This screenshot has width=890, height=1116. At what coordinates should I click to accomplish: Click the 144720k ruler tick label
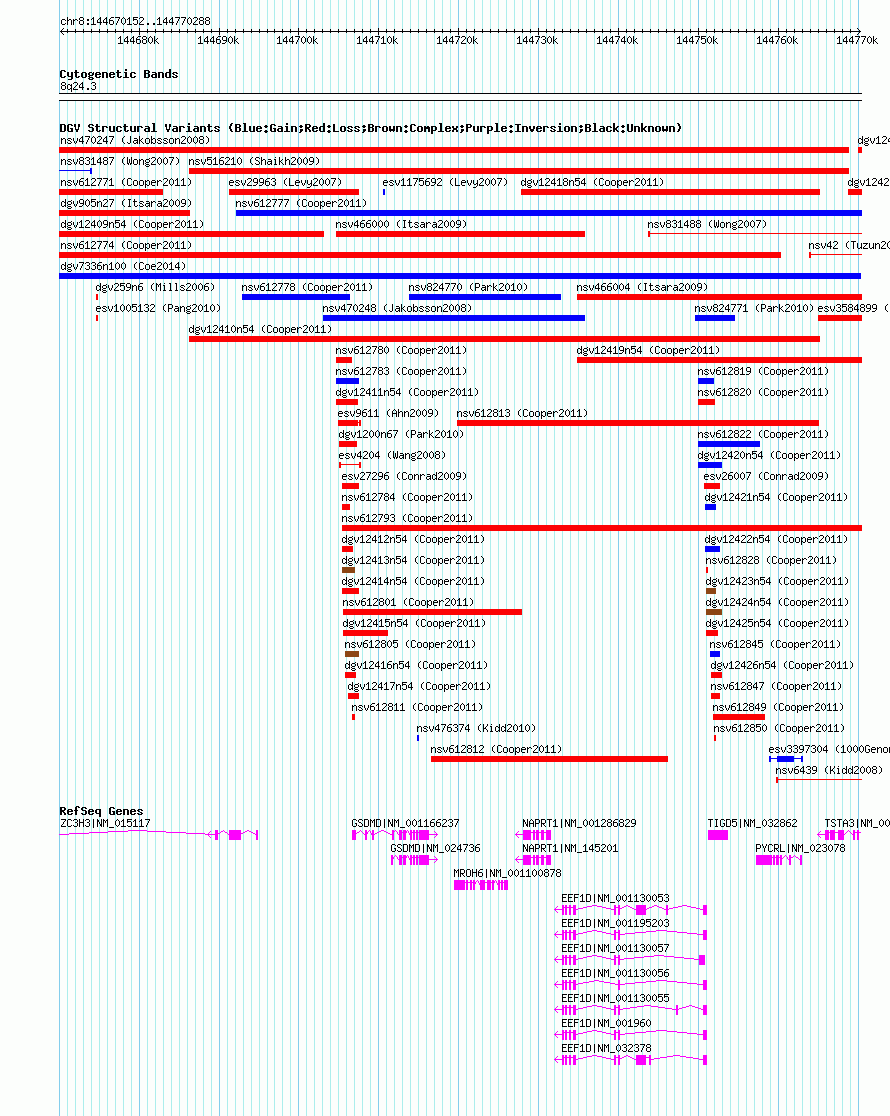pos(457,41)
